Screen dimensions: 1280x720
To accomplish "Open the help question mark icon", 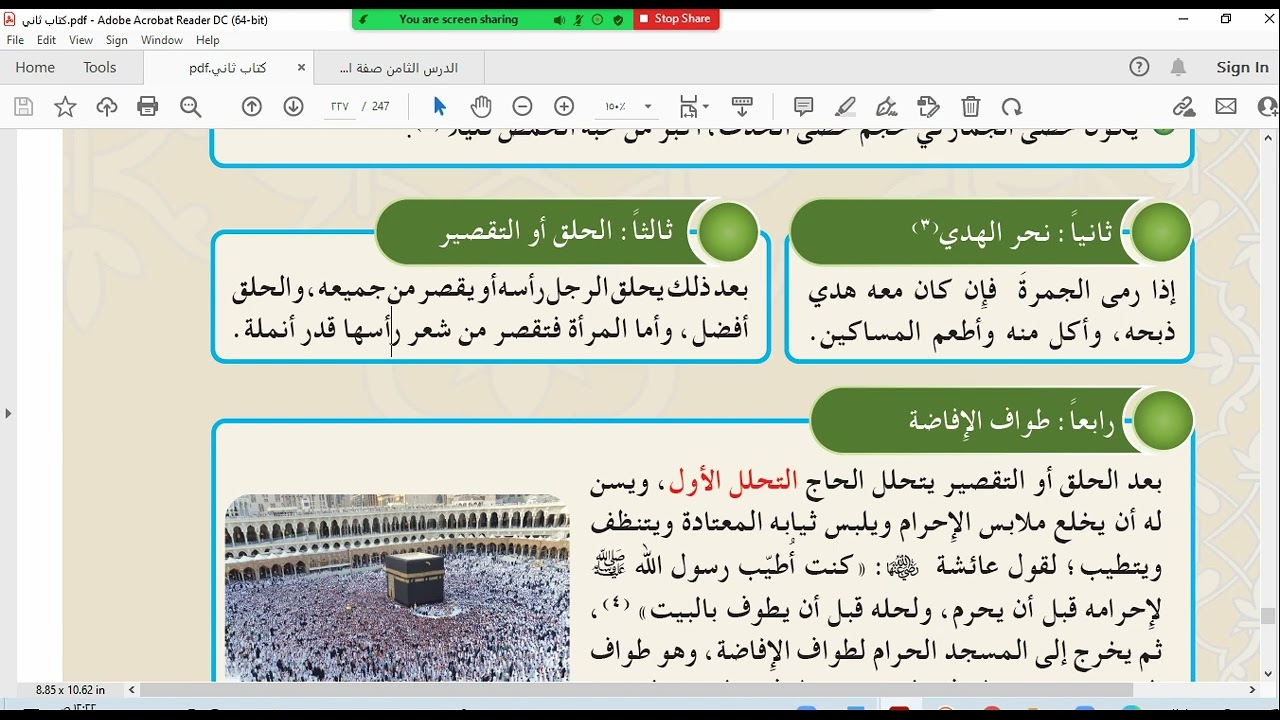I will pyautogui.click(x=1139, y=67).
